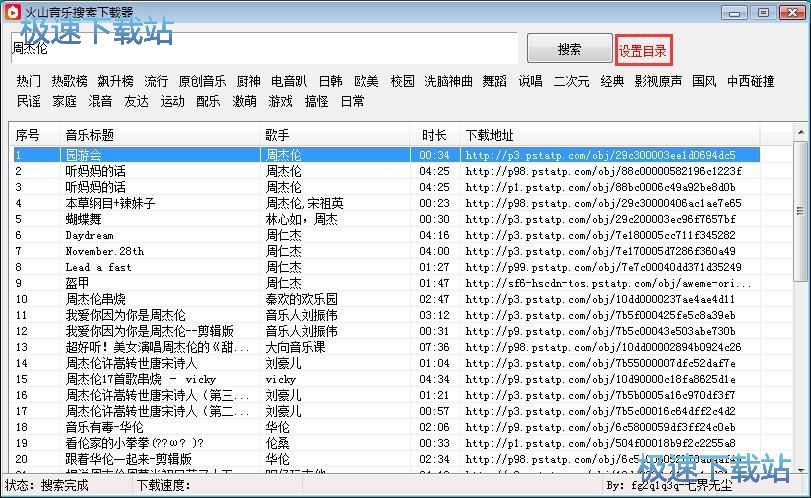Choose the 飙升榜 category
This screenshot has height=498, width=811.
[115, 81]
